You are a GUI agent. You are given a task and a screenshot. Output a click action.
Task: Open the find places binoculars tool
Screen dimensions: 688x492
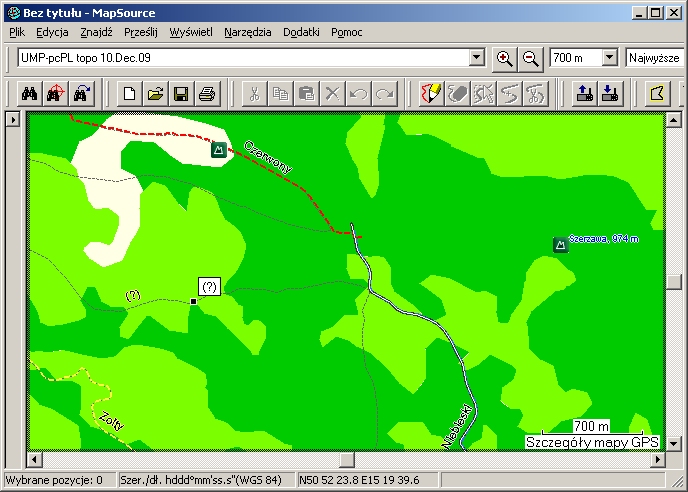(x=30, y=94)
